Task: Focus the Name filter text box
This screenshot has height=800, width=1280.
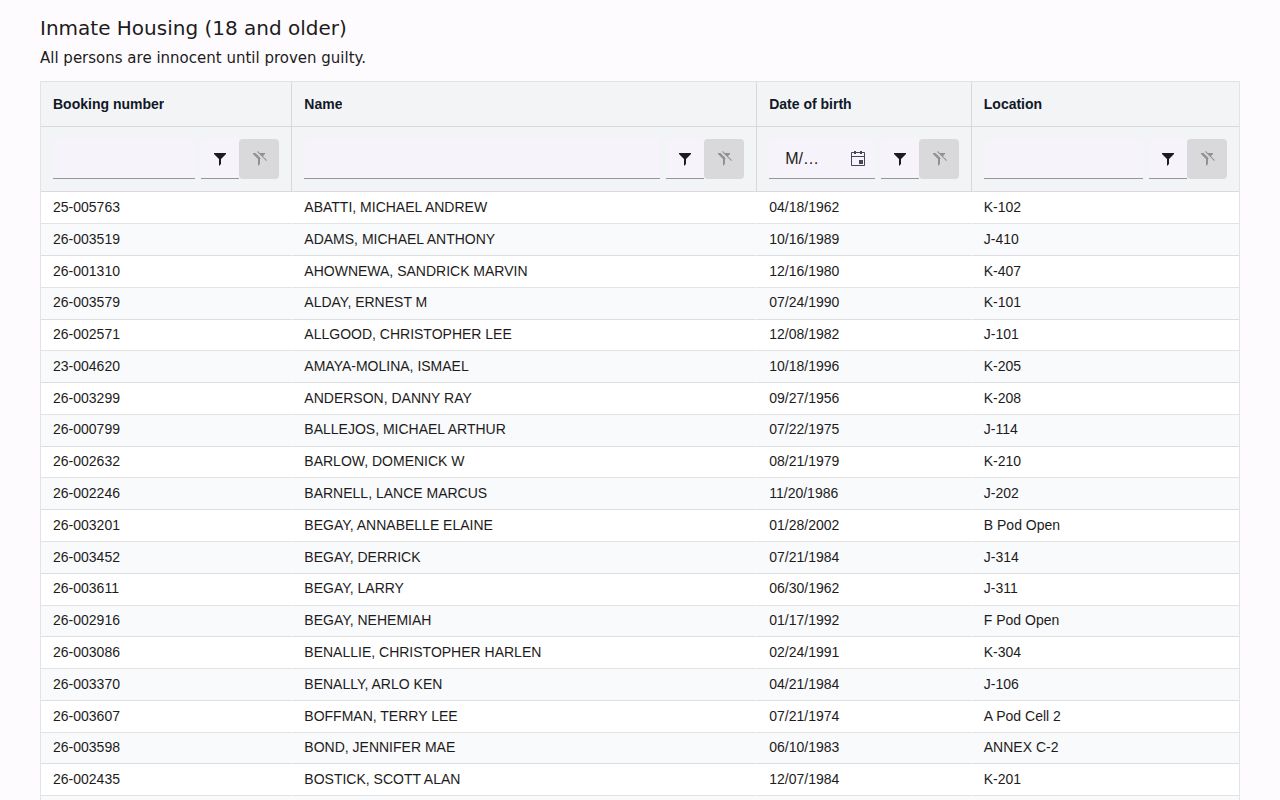Action: click(x=482, y=159)
